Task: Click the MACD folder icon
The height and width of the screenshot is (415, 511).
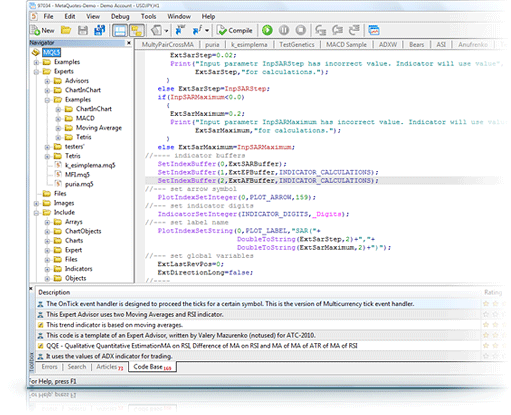Action: 69,118
